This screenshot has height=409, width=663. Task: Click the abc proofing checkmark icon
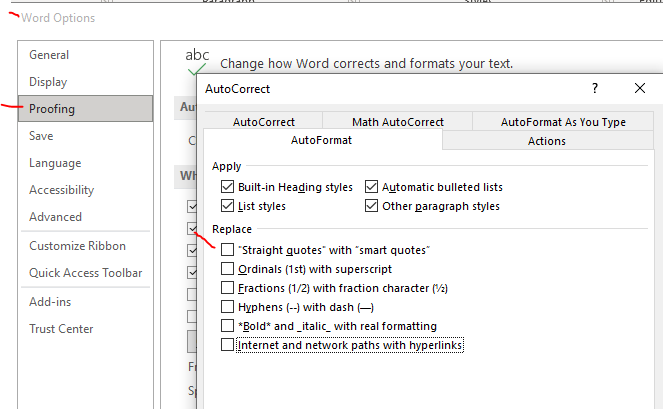coord(197,62)
